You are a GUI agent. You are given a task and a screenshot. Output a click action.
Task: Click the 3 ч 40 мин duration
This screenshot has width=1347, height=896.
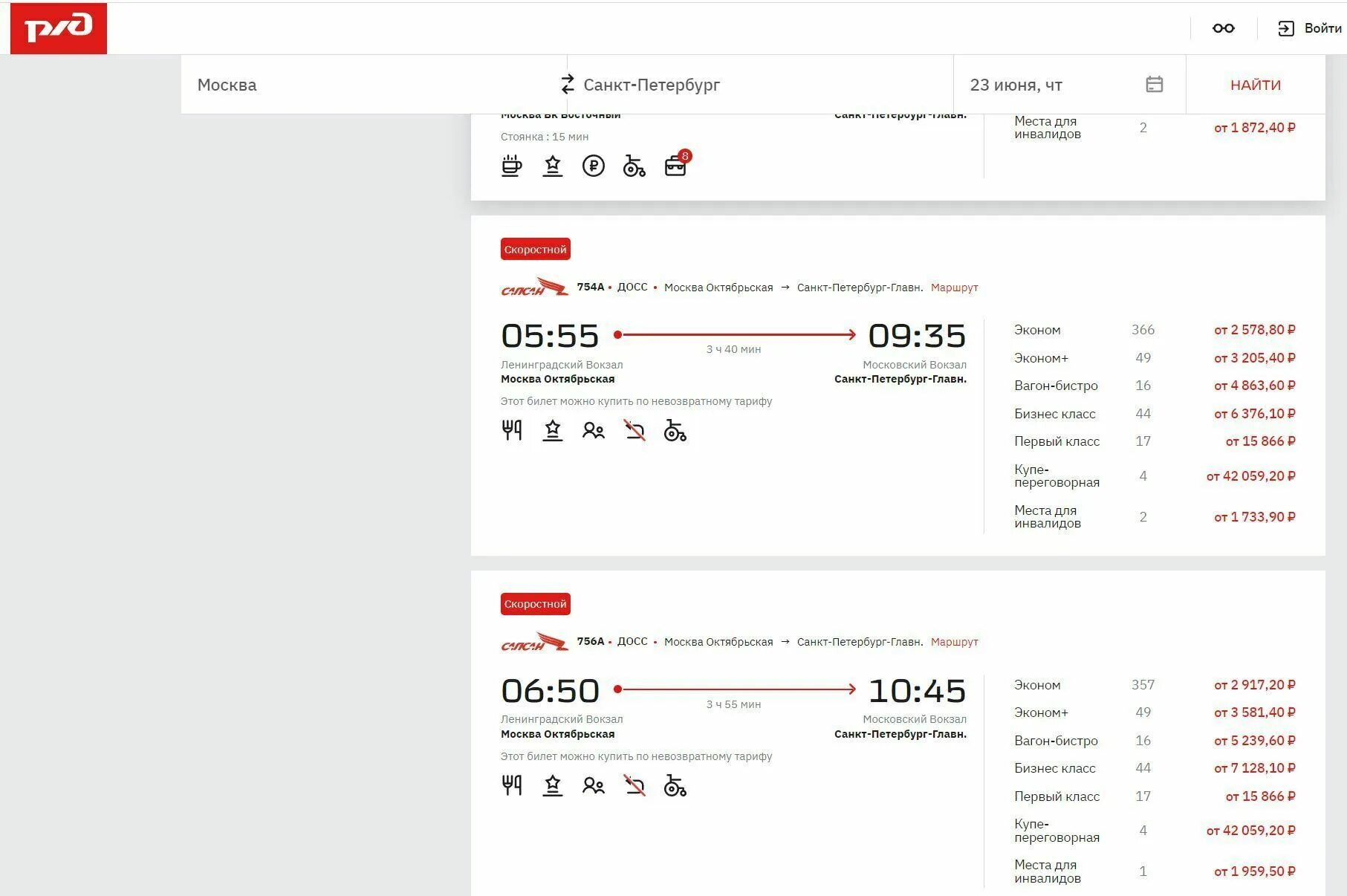point(733,349)
